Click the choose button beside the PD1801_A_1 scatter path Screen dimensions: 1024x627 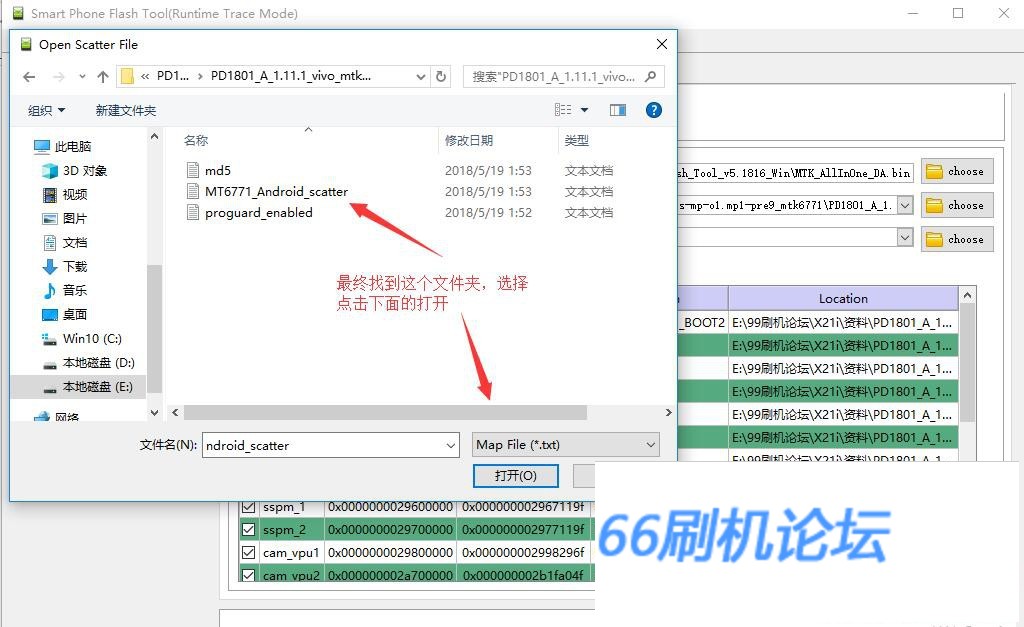(x=957, y=205)
